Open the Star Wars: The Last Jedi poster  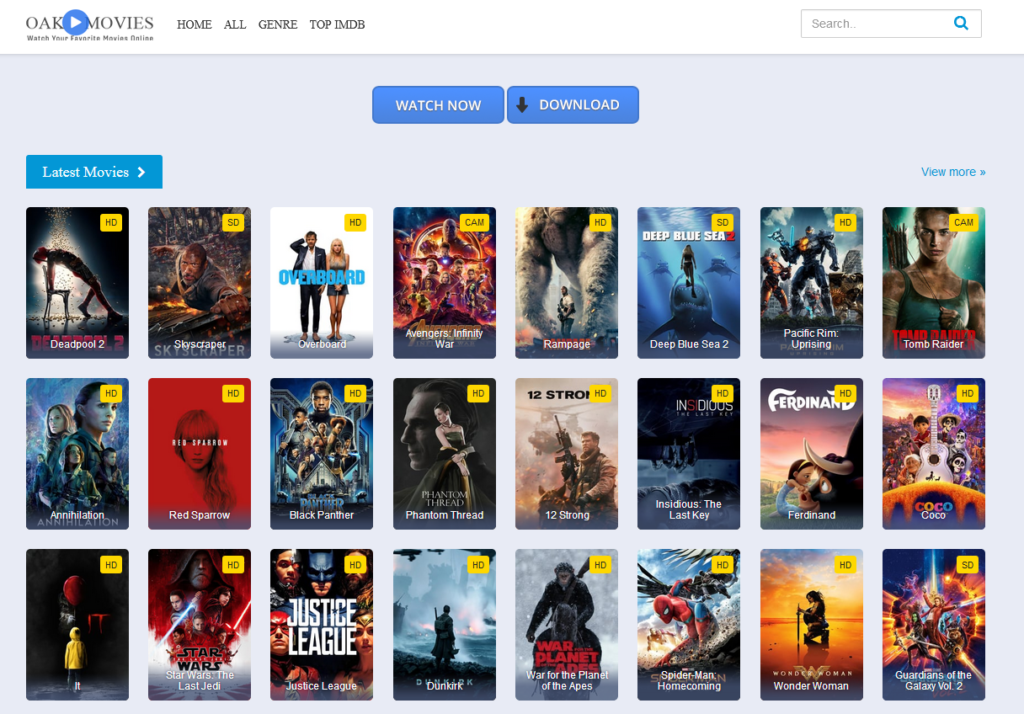[x=199, y=625]
